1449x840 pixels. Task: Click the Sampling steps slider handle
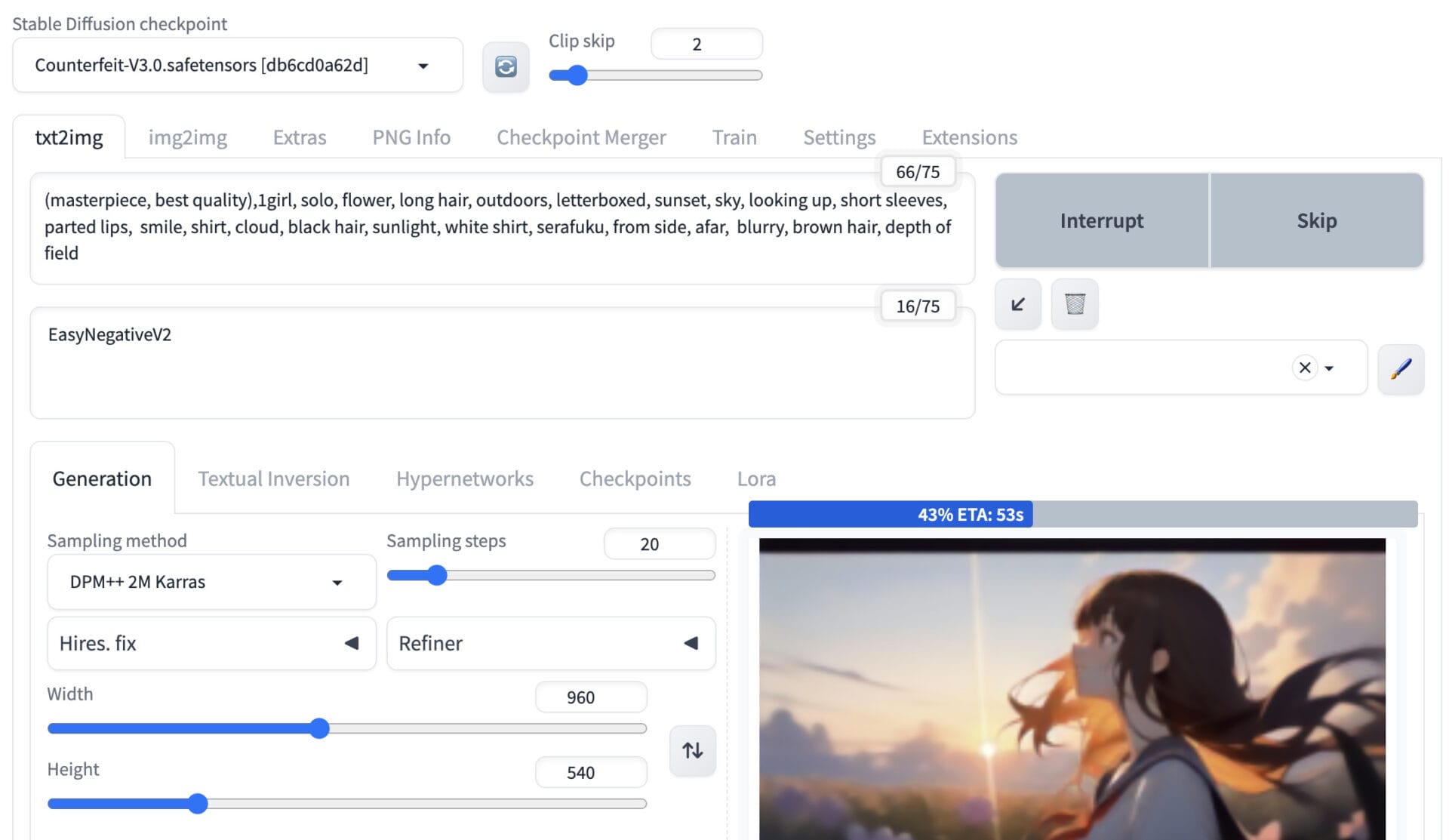click(437, 576)
